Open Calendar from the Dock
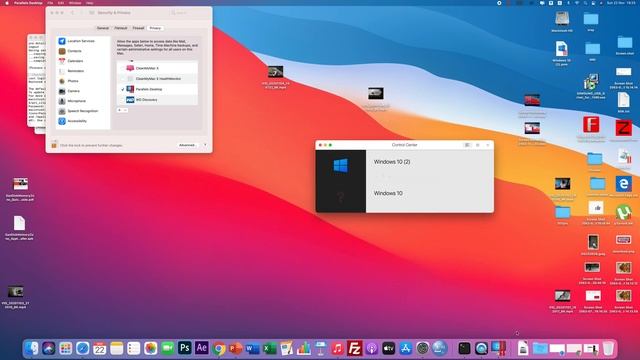 point(100,348)
